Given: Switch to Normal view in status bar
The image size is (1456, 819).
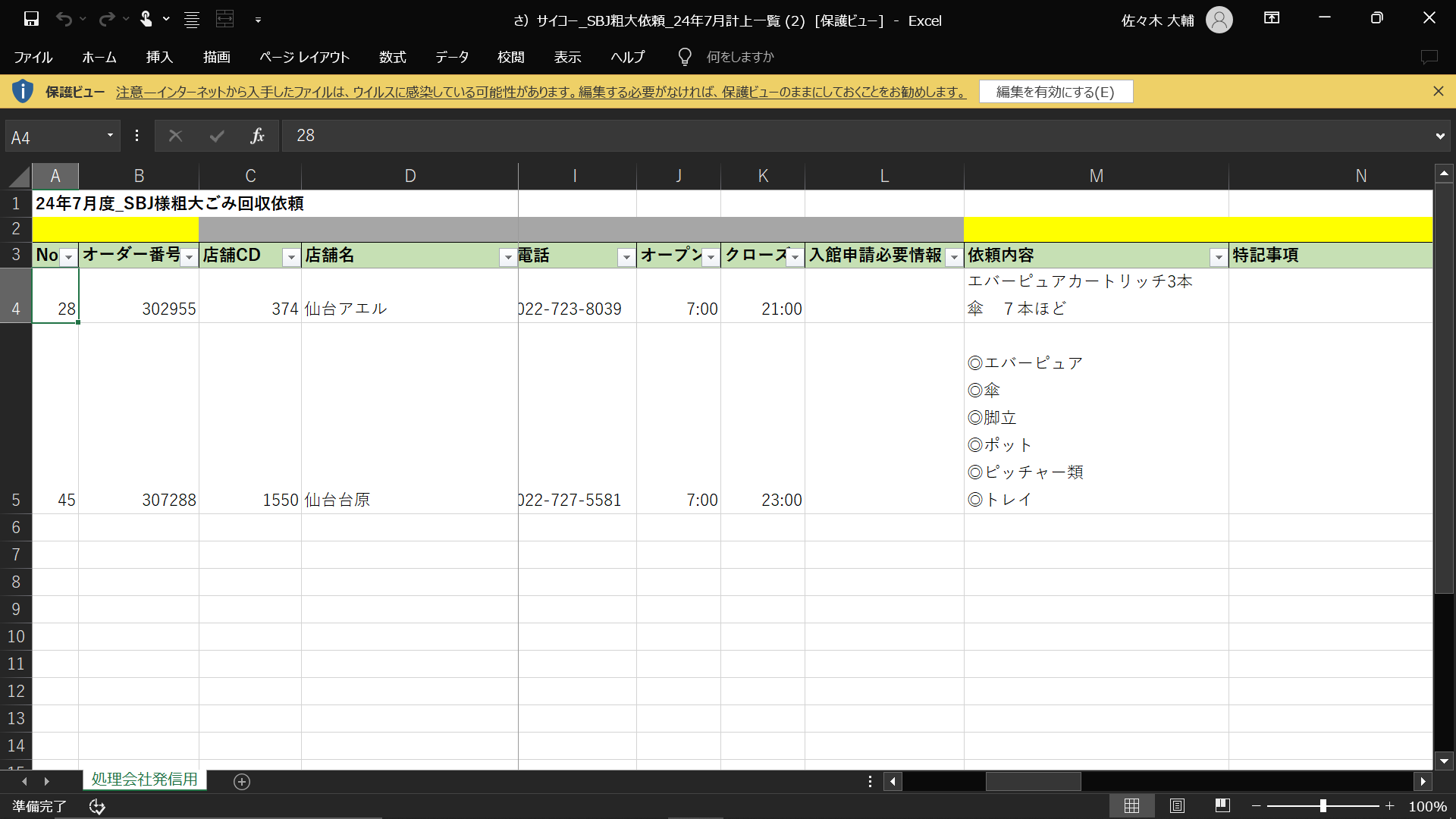Looking at the screenshot, I should tap(1131, 805).
